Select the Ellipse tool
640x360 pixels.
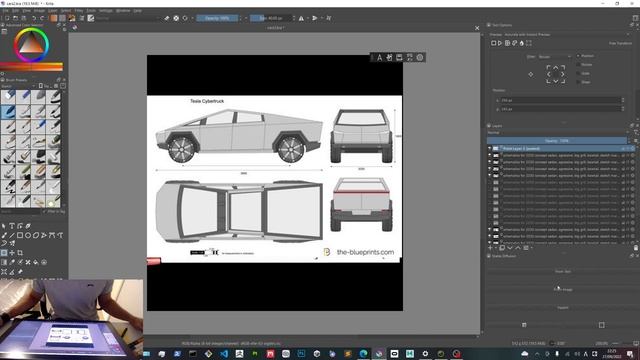[28, 236]
